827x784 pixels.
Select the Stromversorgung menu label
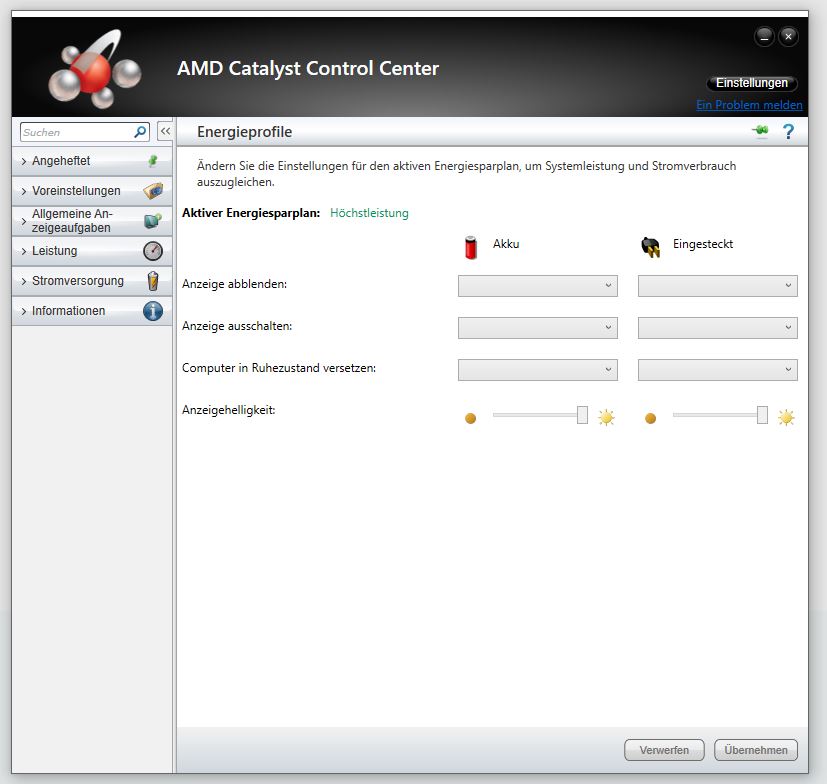tap(78, 281)
